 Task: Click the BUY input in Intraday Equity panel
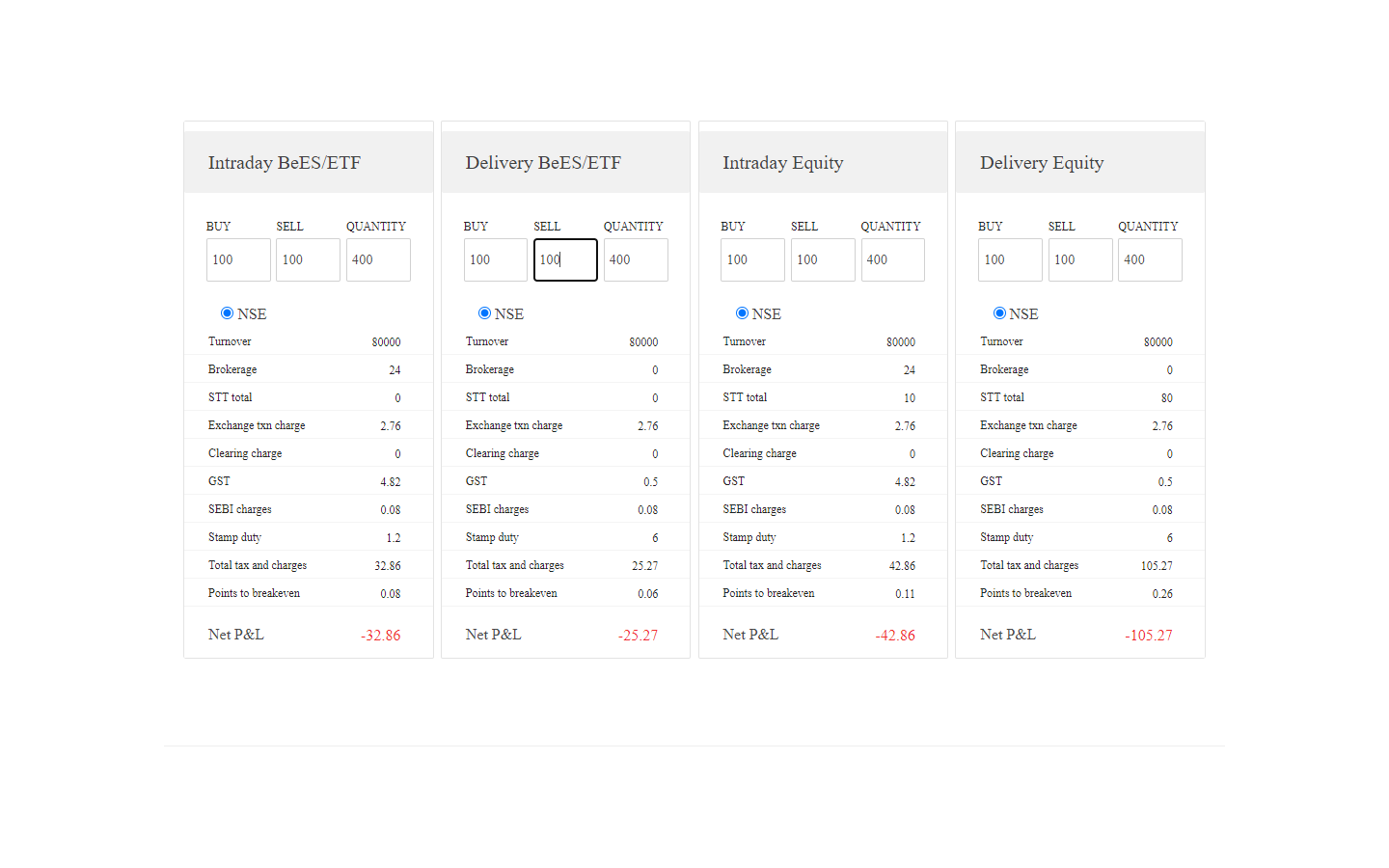752,259
